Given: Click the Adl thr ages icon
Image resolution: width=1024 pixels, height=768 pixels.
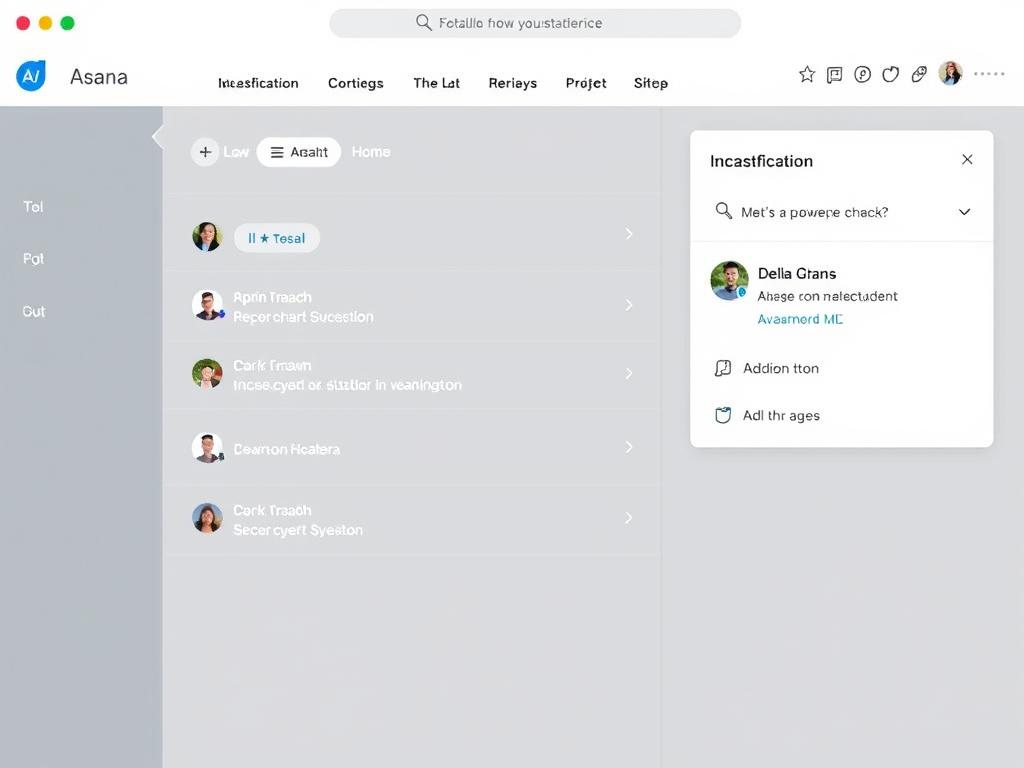Looking at the screenshot, I should (722, 415).
